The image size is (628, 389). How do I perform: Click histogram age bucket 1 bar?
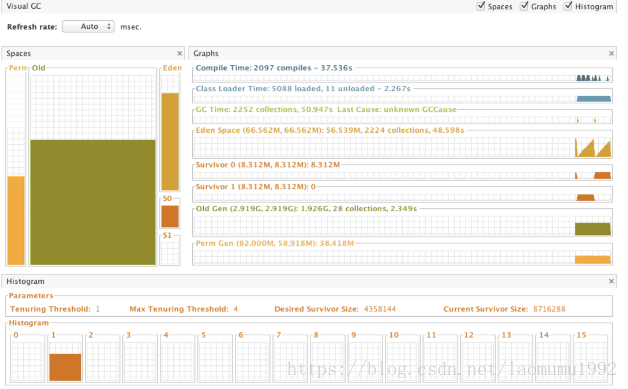[65, 367]
